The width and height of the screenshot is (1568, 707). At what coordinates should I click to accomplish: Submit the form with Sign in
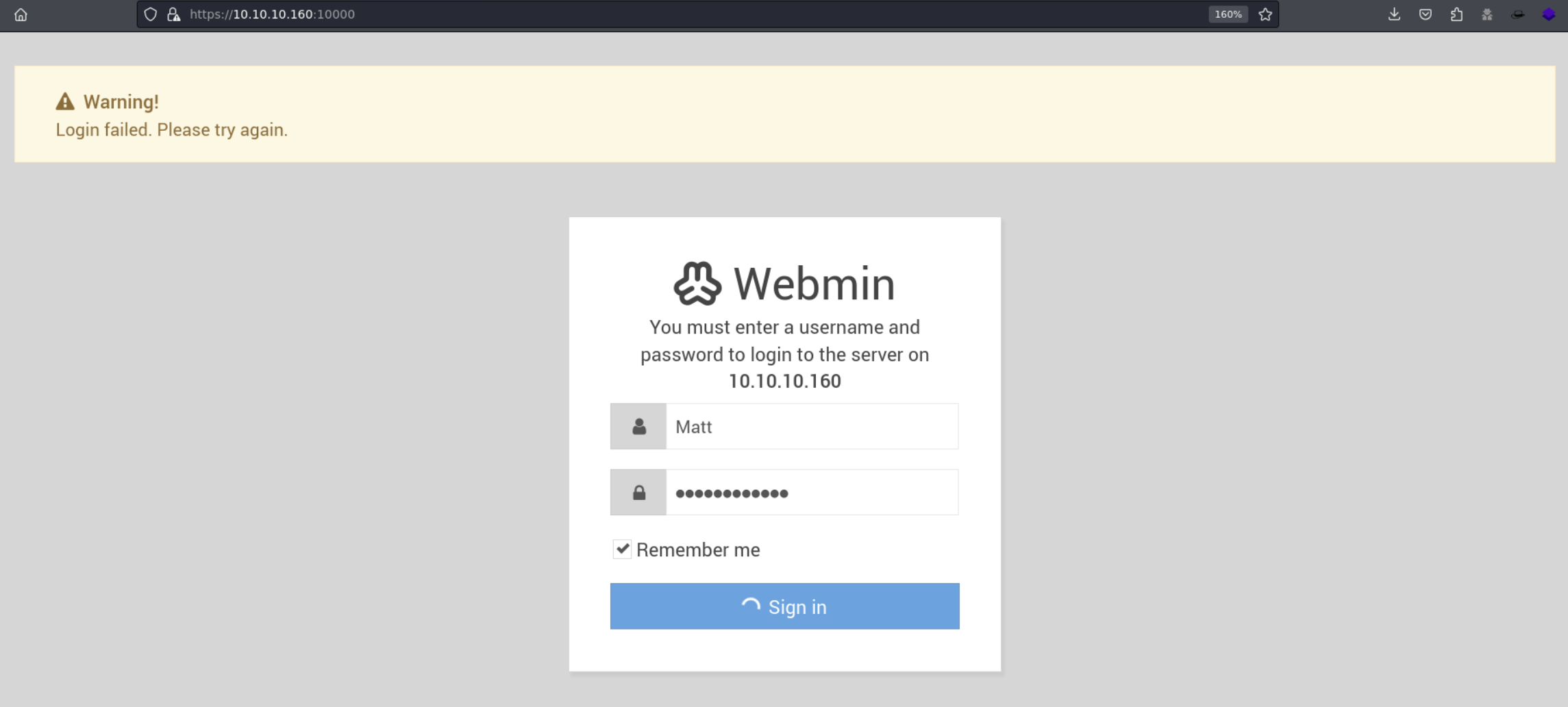tap(785, 606)
